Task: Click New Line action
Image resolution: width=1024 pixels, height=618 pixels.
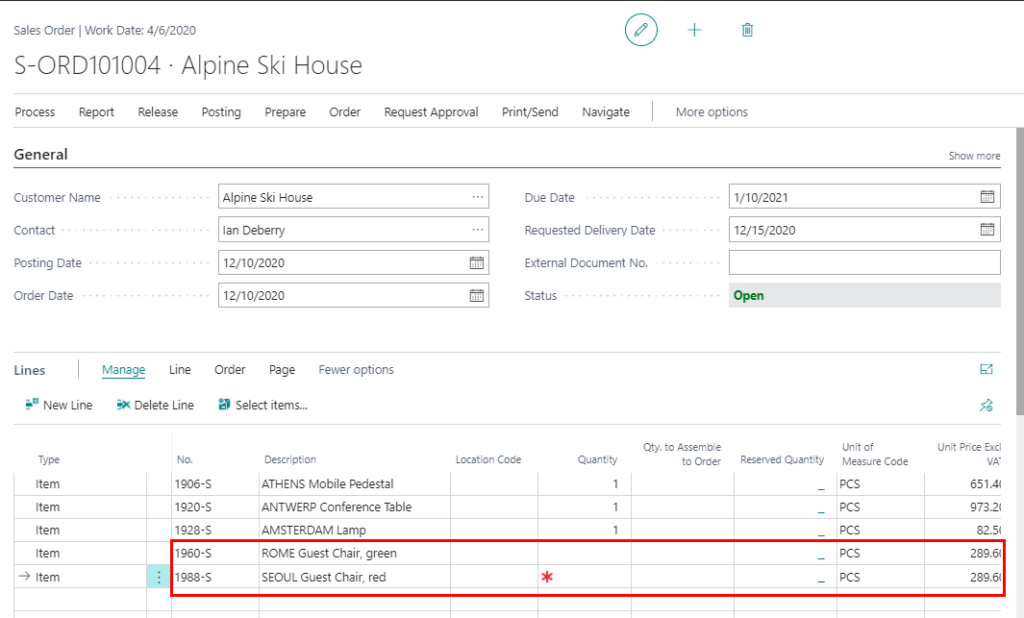Action: click(59, 405)
